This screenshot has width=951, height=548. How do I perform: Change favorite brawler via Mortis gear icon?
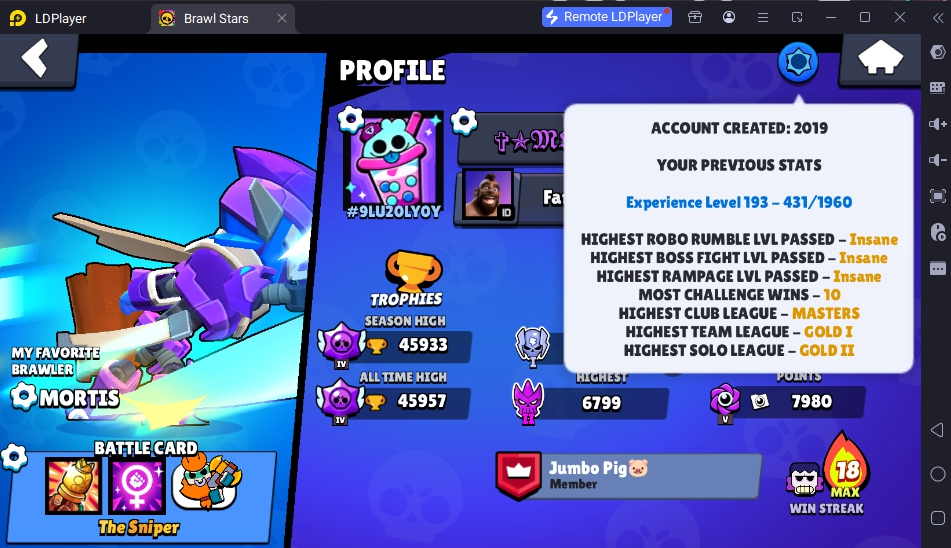pyautogui.click(x=24, y=396)
